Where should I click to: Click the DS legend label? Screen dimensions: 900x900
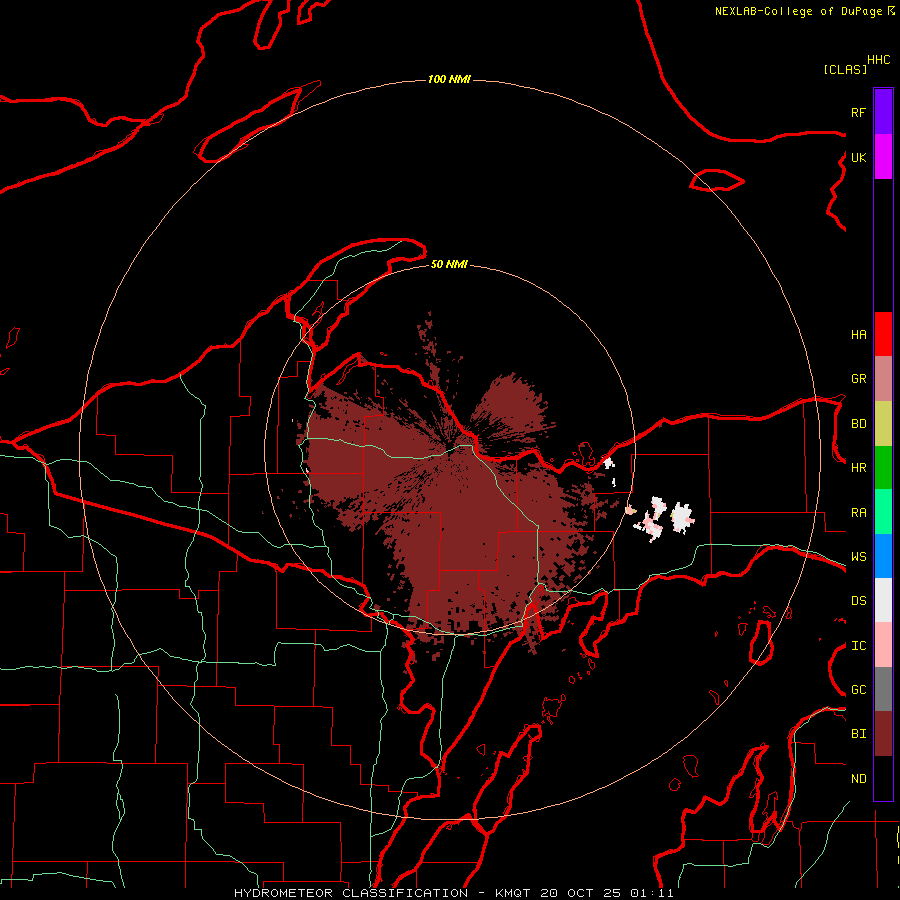click(859, 601)
